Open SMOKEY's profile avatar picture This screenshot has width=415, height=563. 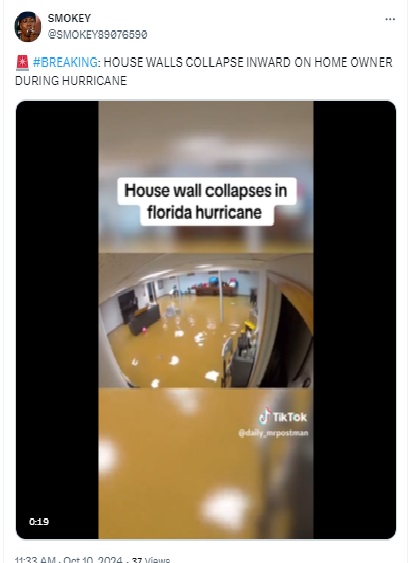[27, 27]
